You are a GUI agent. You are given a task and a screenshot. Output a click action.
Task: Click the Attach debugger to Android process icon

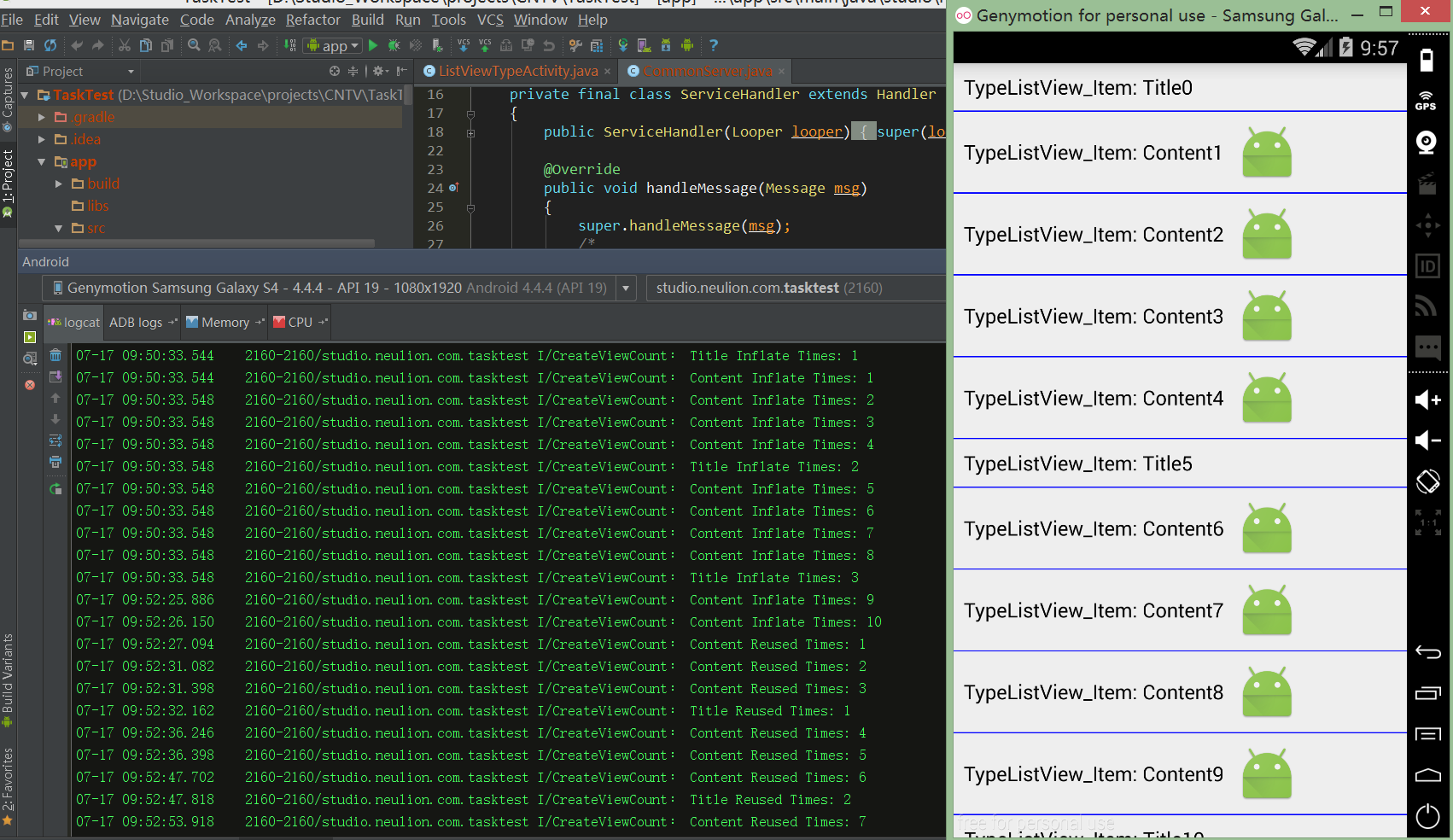pos(437,45)
